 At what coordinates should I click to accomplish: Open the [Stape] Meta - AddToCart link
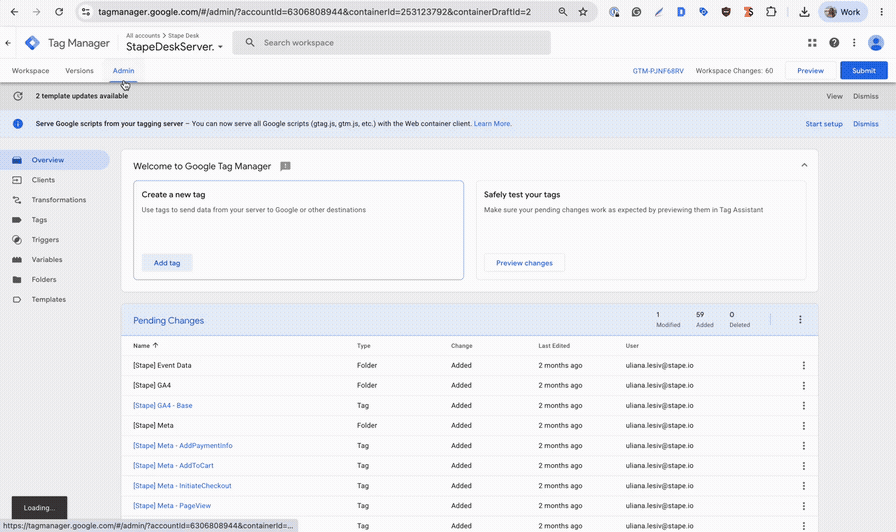coord(173,466)
